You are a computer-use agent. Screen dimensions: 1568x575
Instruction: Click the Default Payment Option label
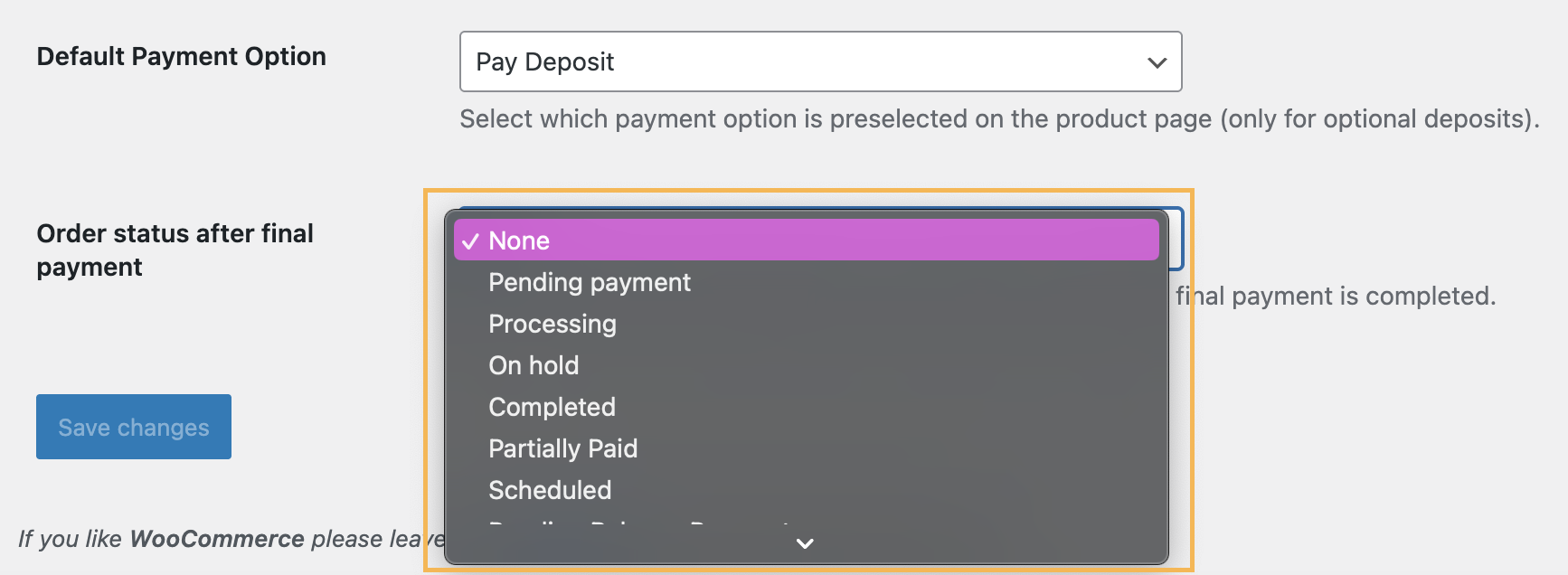pyautogui.click(x=181, y=56)
